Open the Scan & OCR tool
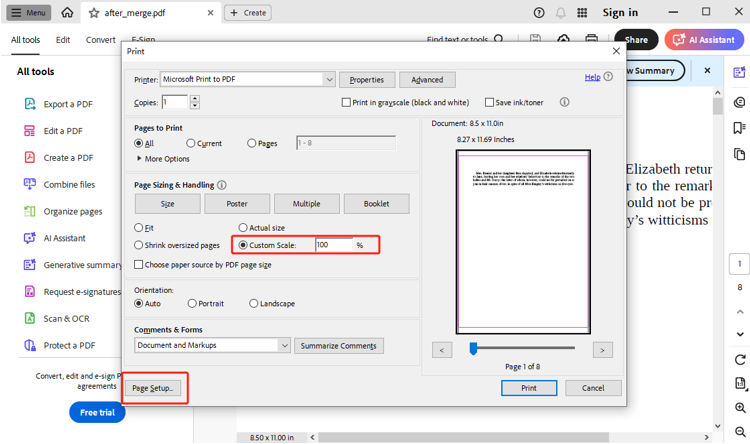750x444 pixels. pos(56,318)
